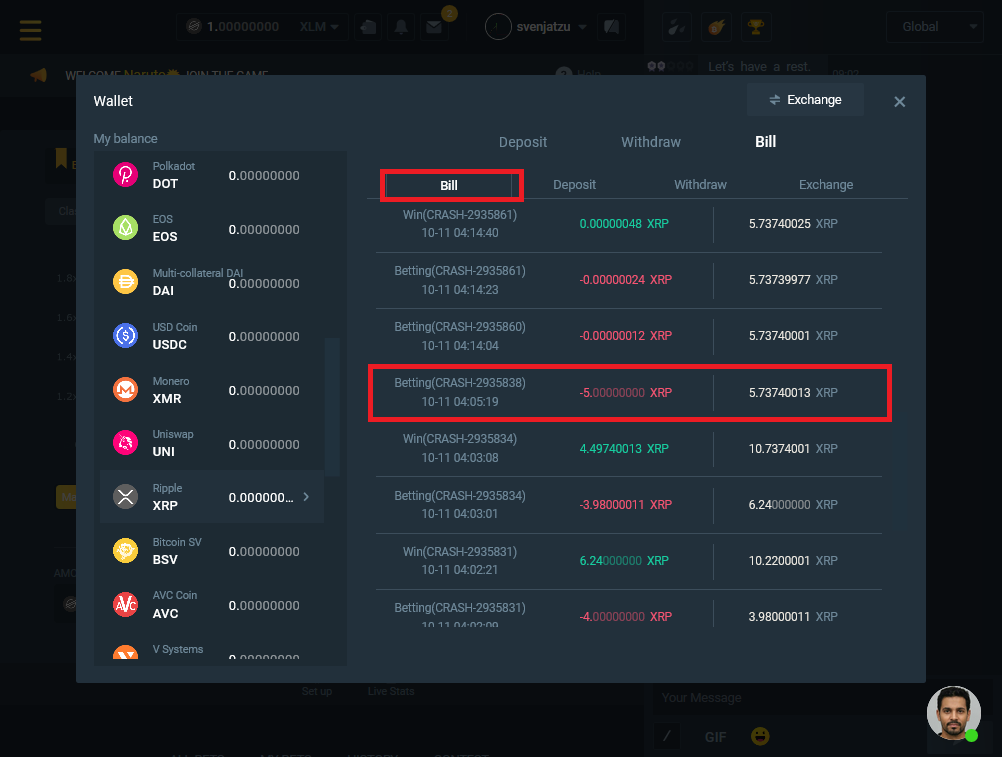
Task: Click the balance list scrollbar
Action: click(333, 405)
